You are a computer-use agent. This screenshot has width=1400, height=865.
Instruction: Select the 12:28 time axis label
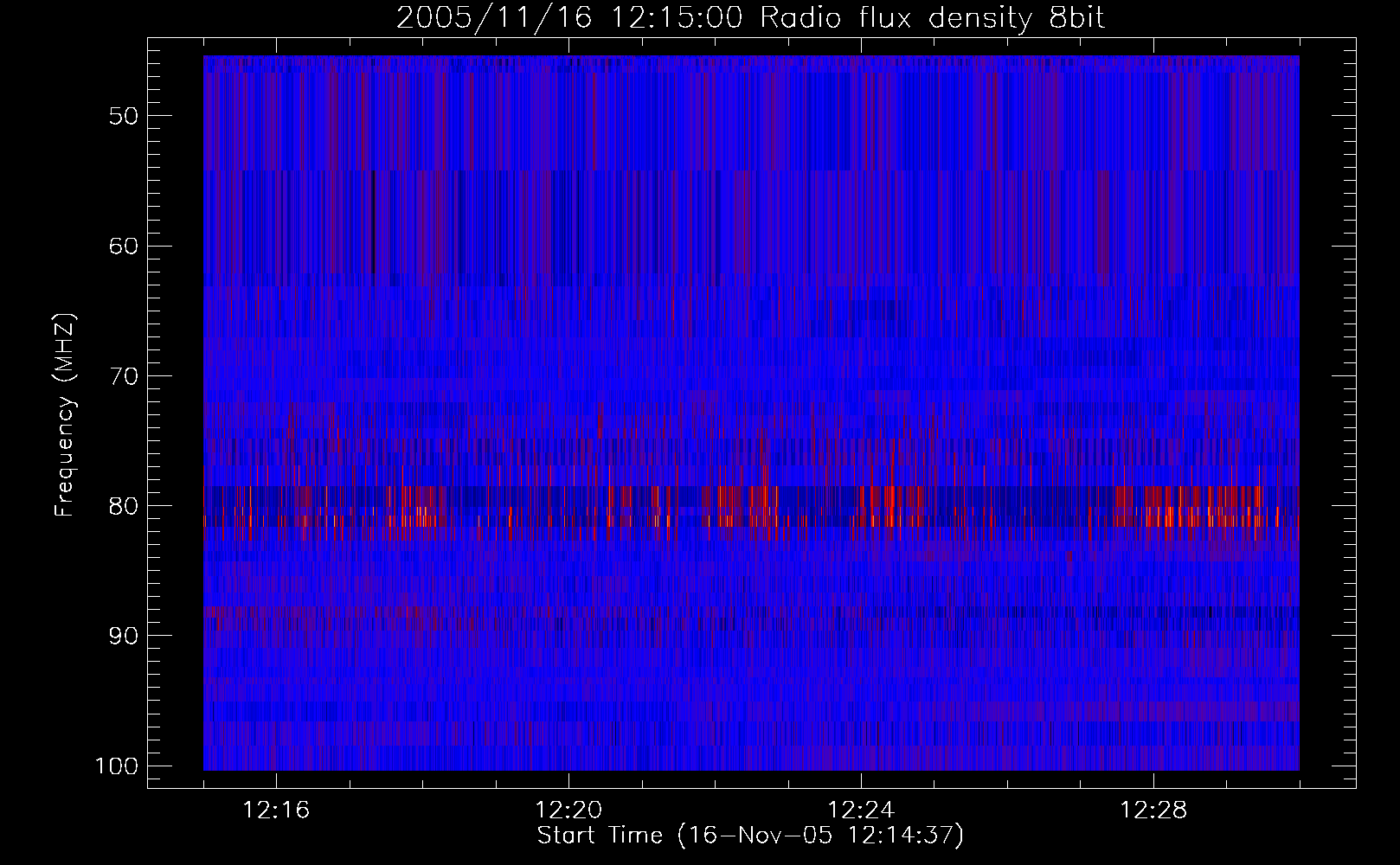[x=1153, y=811]
